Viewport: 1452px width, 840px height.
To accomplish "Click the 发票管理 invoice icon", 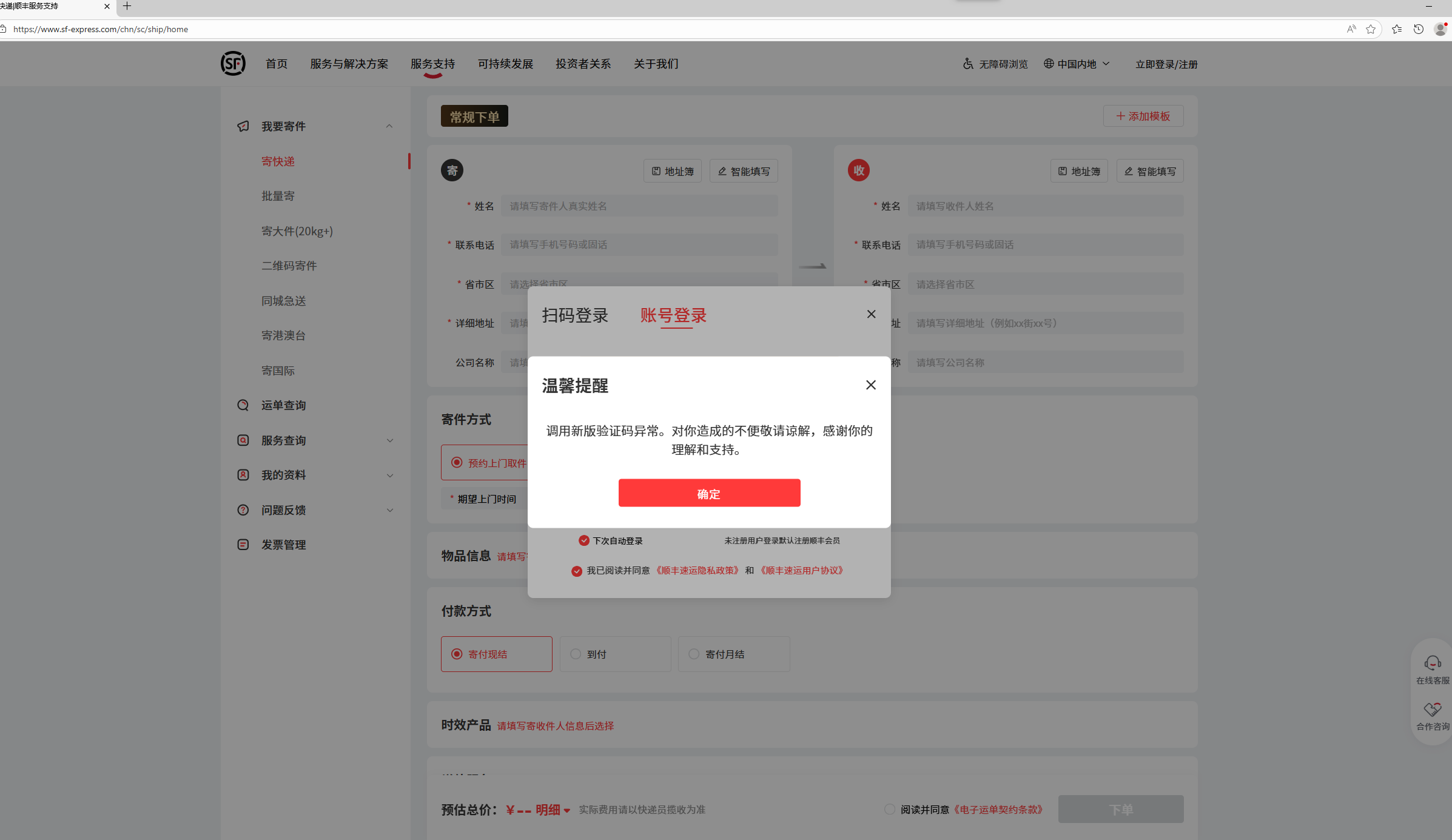I will (243, 545).
